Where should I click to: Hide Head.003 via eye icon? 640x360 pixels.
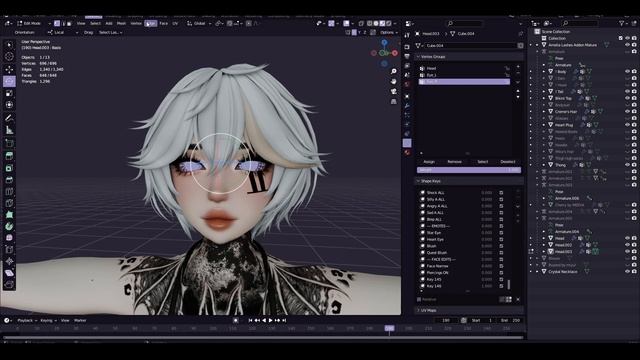[x=627, y=251]
